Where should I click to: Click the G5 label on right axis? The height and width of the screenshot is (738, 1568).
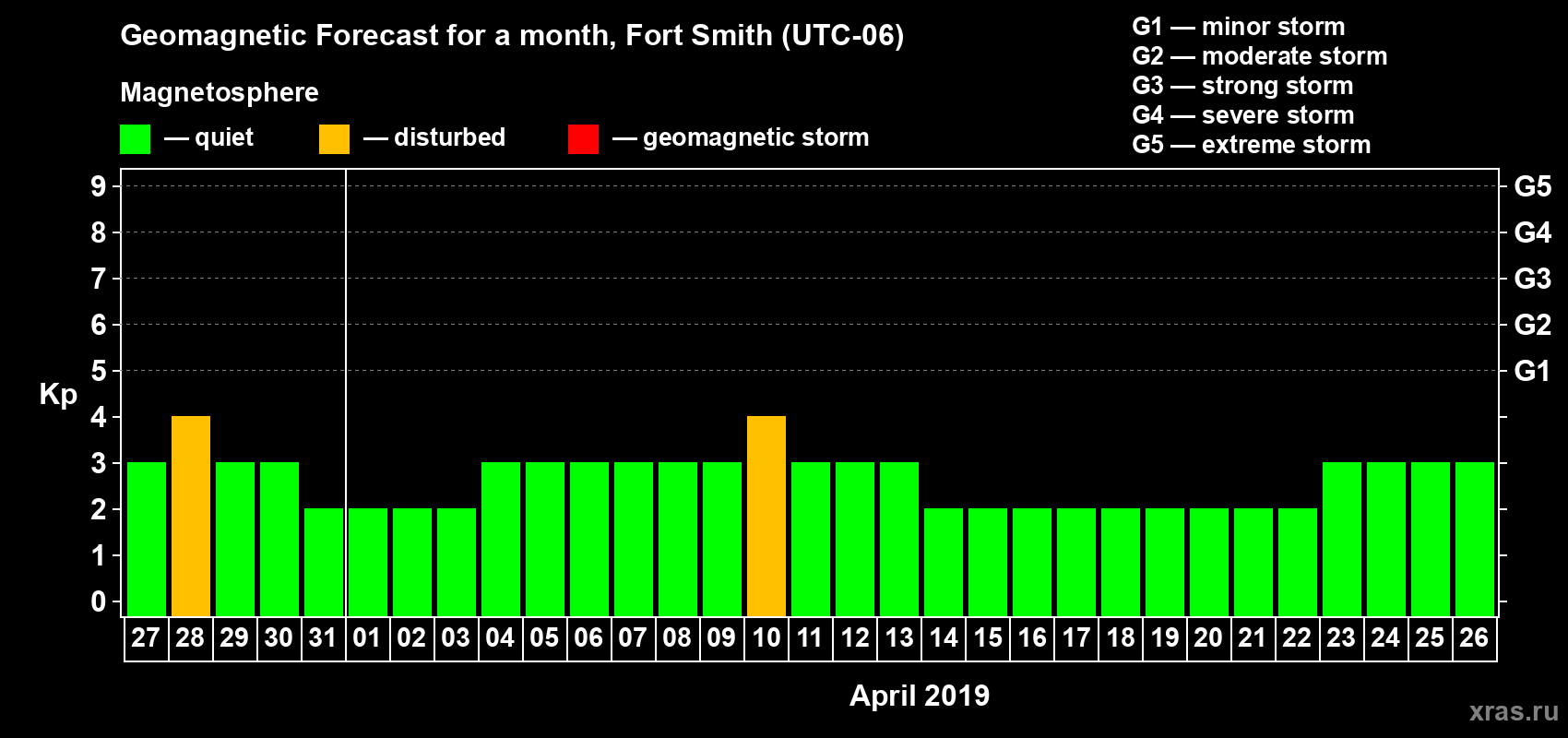(1533, 186)
